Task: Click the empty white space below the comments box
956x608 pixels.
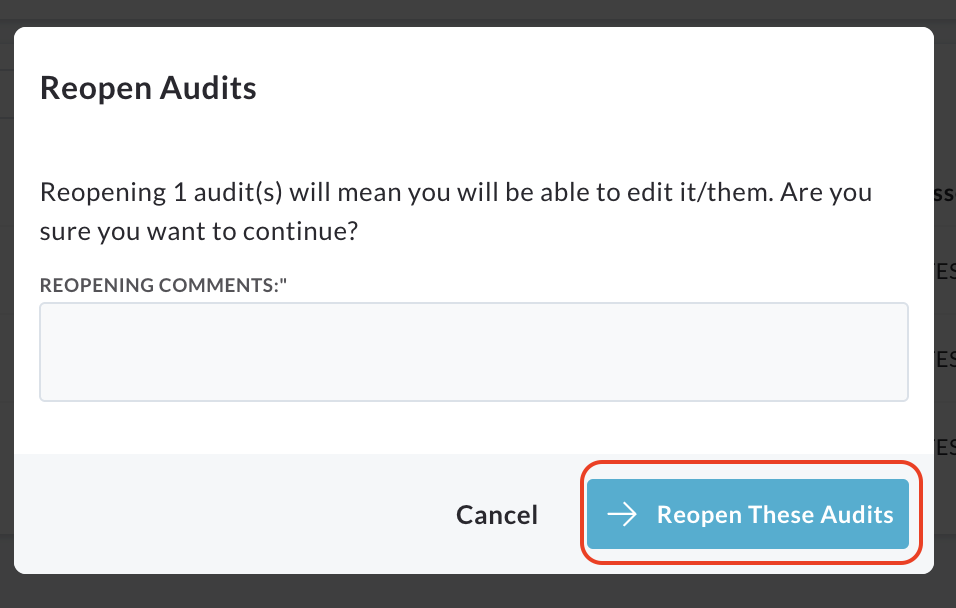Action: tap(474, 427)
